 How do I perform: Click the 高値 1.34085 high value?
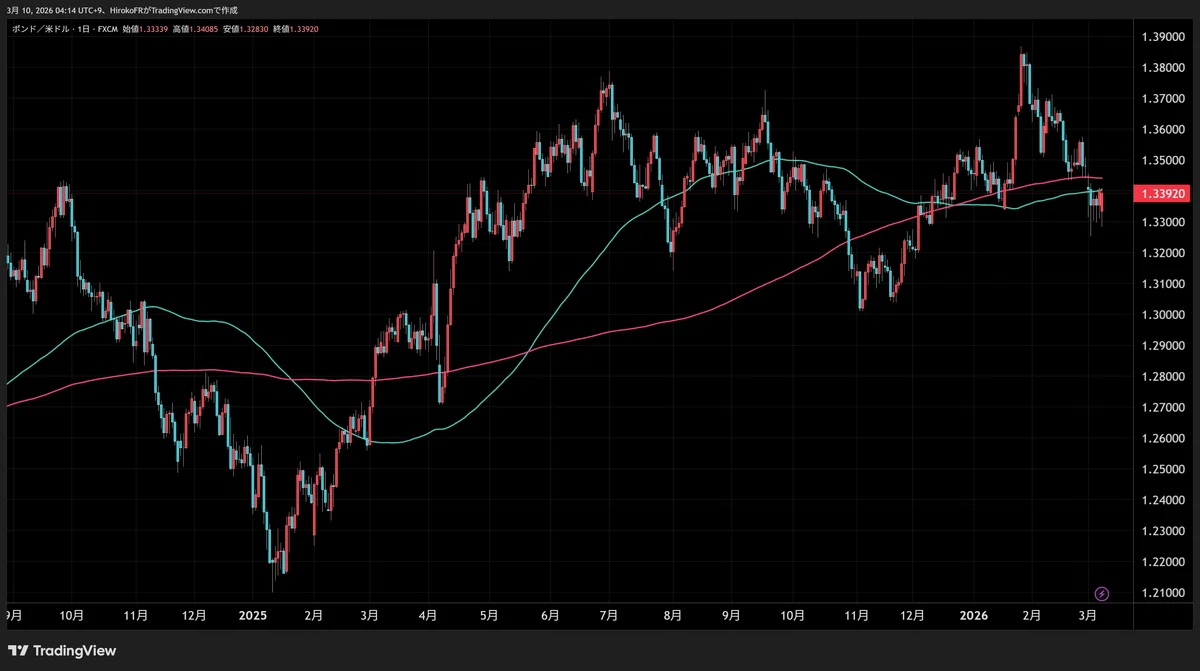pyautogui.click(x=195, y=29)
